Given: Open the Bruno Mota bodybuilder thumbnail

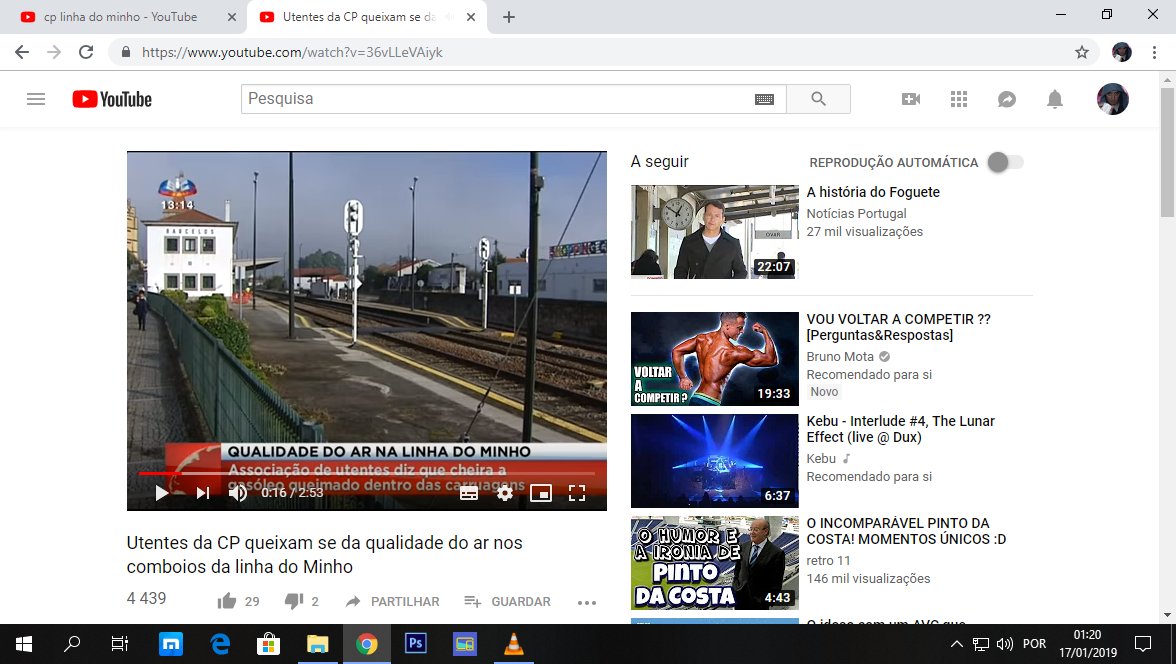Looking at the screenshot, I should (x=715, y=359).
